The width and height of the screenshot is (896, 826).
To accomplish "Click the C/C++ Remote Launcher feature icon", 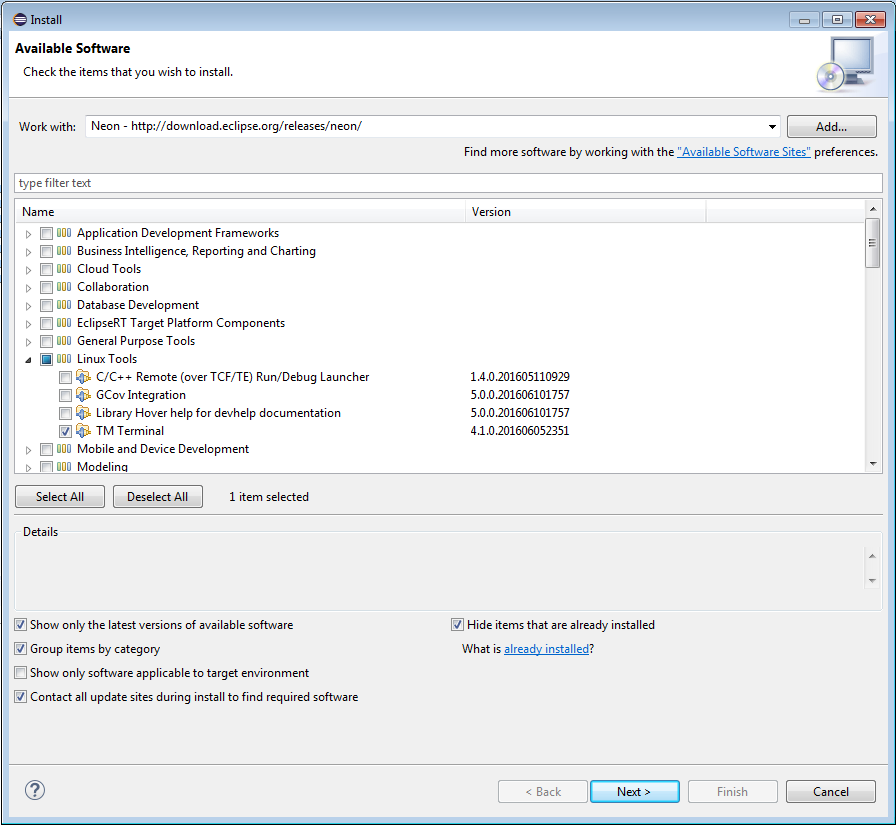I will pos(83,377).
